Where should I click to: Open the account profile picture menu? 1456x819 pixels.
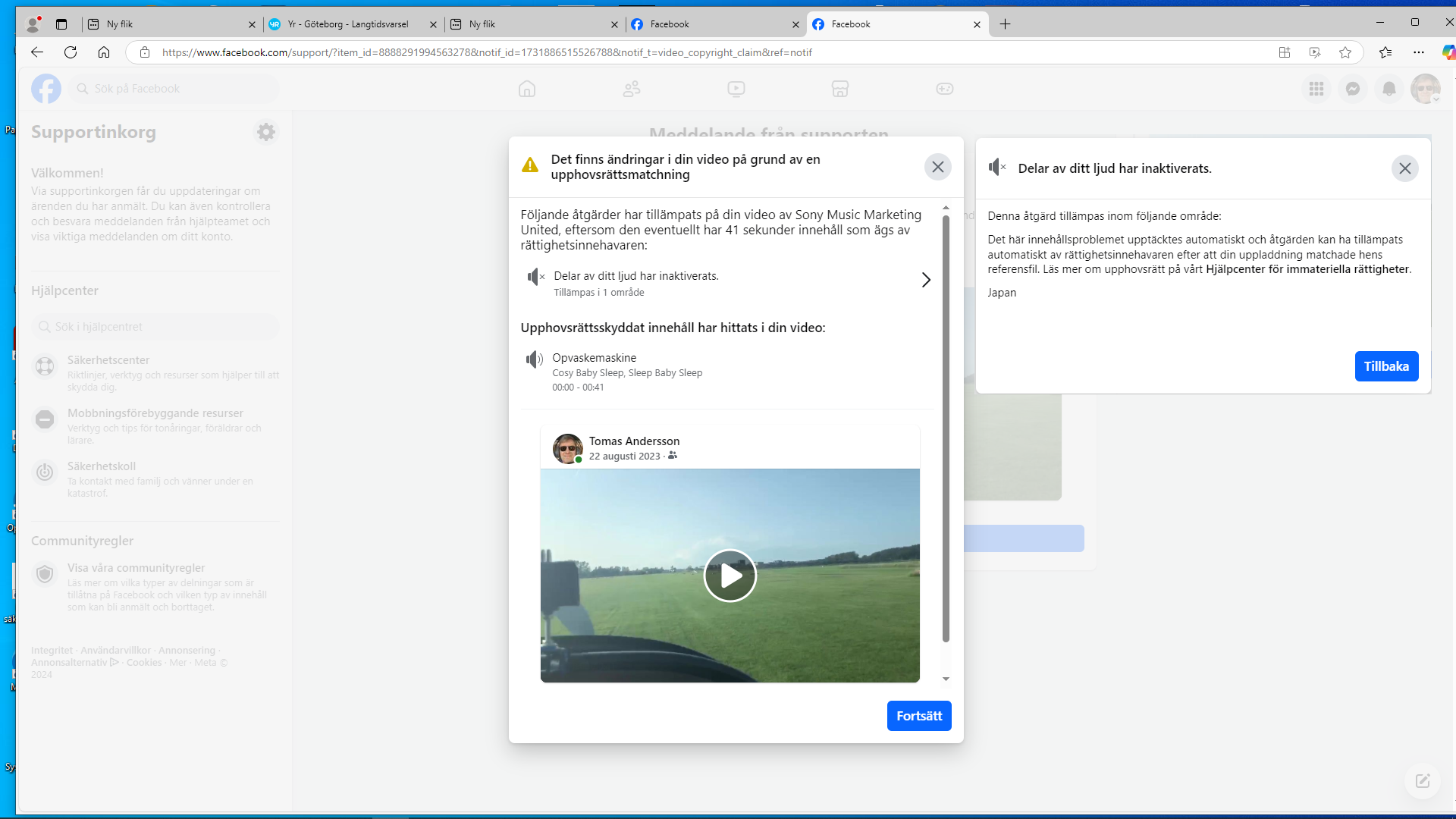[1426, 89]
